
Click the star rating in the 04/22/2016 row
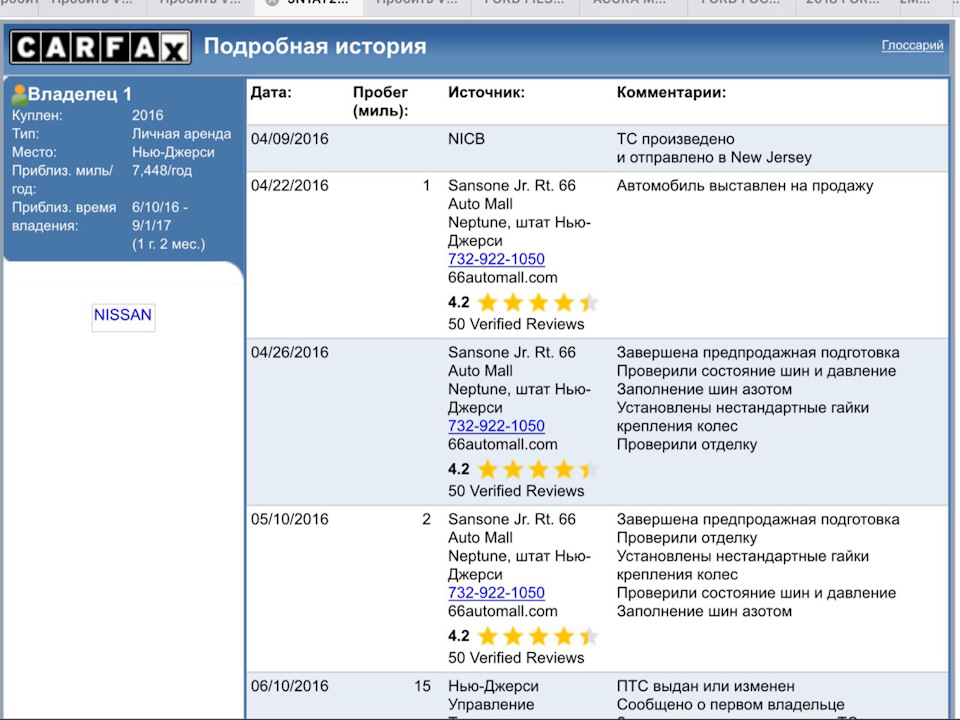(x=538, y=302)
